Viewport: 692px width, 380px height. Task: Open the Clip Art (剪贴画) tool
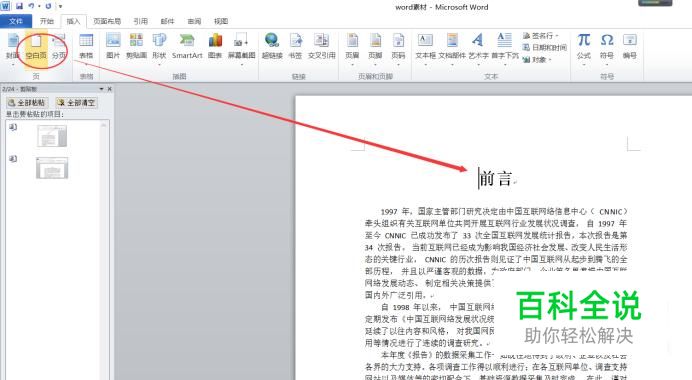[x=136, y=46]
